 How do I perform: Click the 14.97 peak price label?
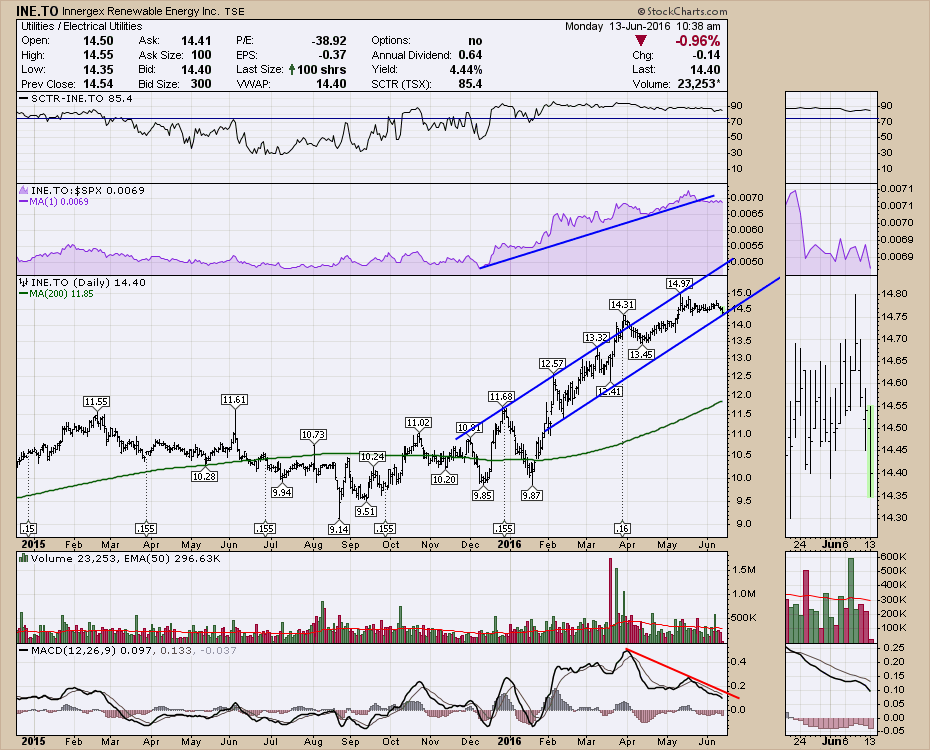pos(679,283)
